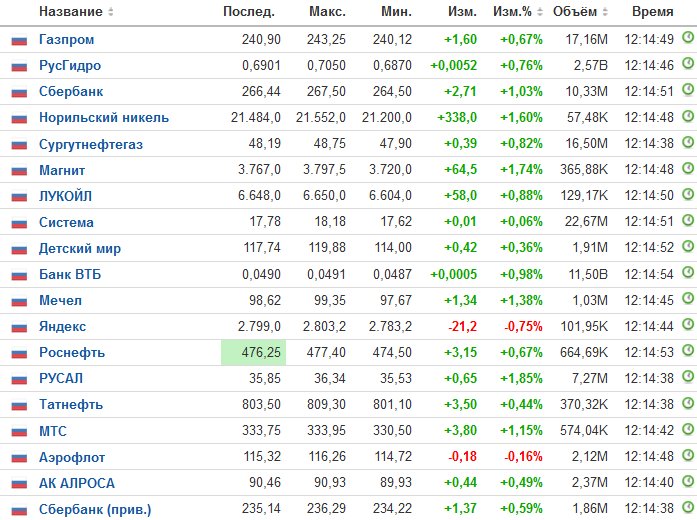Open the Сбербанк stock link
The height and width of the screenshot is (520, 697).
[x=71, y=92]
